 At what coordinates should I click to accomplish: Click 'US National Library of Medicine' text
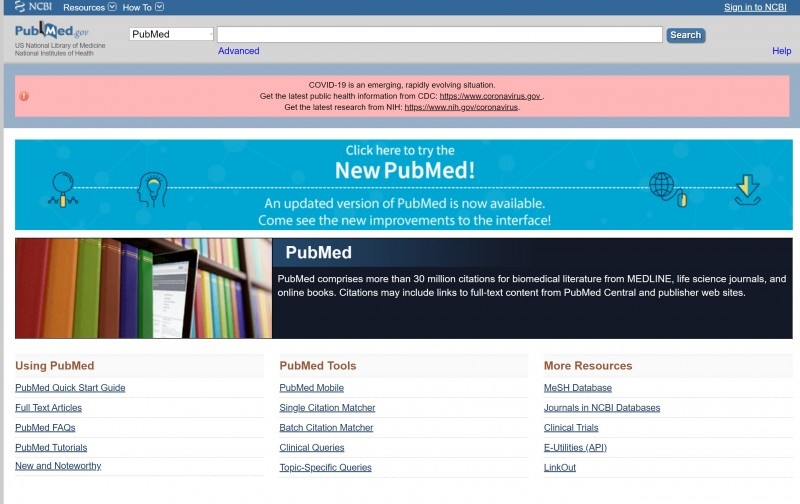coord(60,45)
